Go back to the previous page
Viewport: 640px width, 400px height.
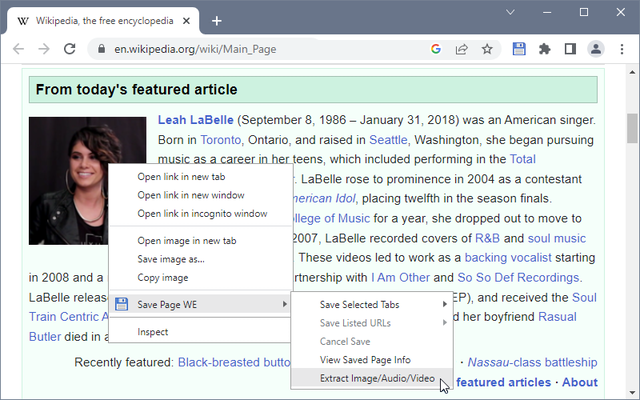click(x=18, y=49)
